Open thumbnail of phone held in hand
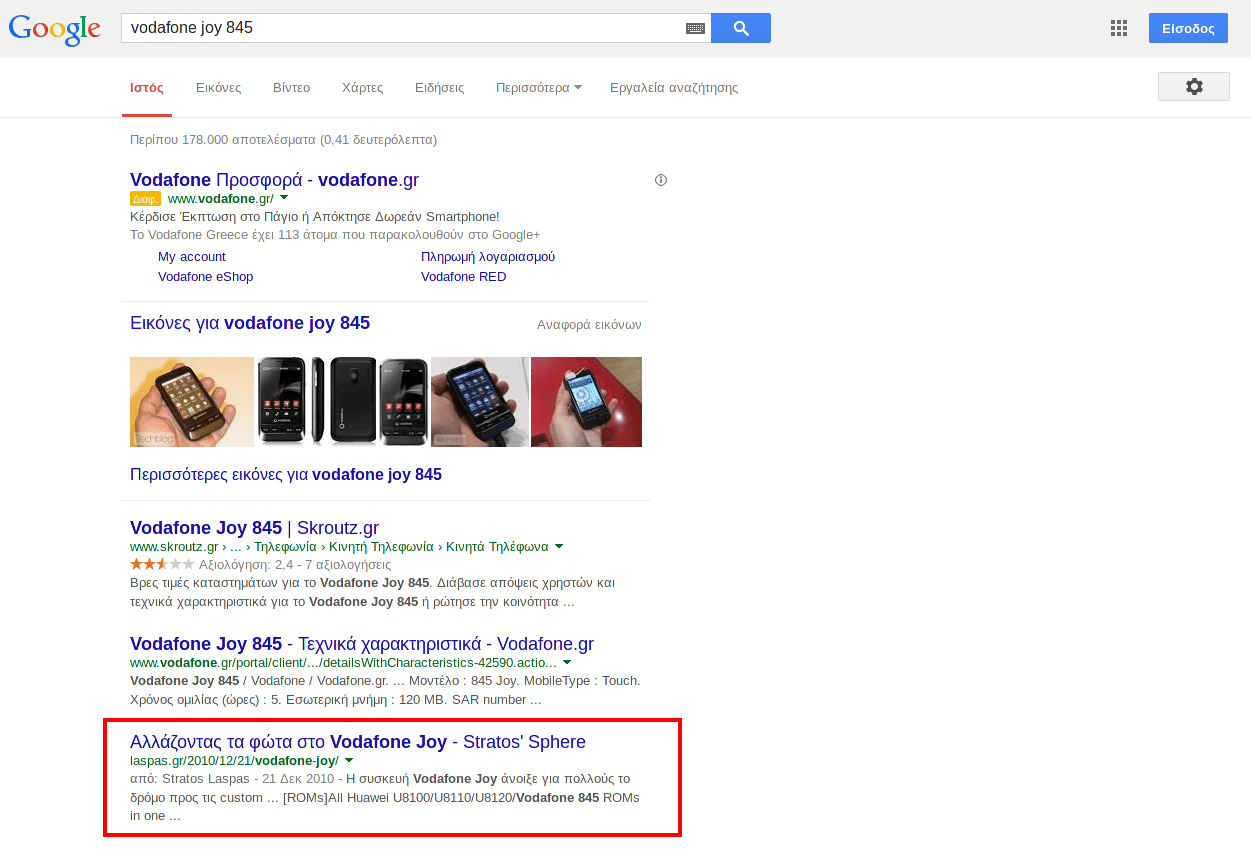Screen dimensions: 1251x849 [192, 401]
